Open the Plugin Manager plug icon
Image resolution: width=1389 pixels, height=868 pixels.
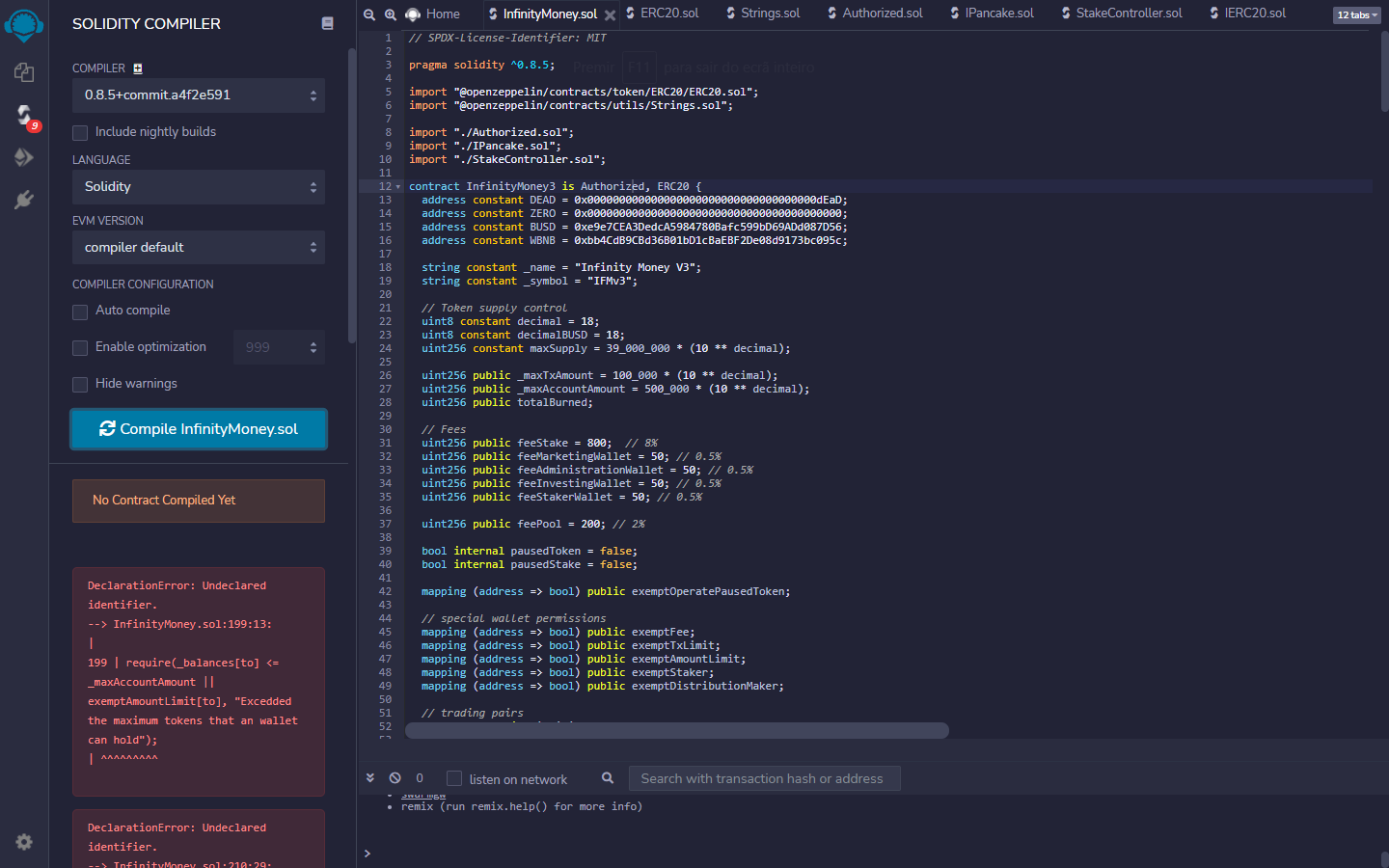click(24, 200)
